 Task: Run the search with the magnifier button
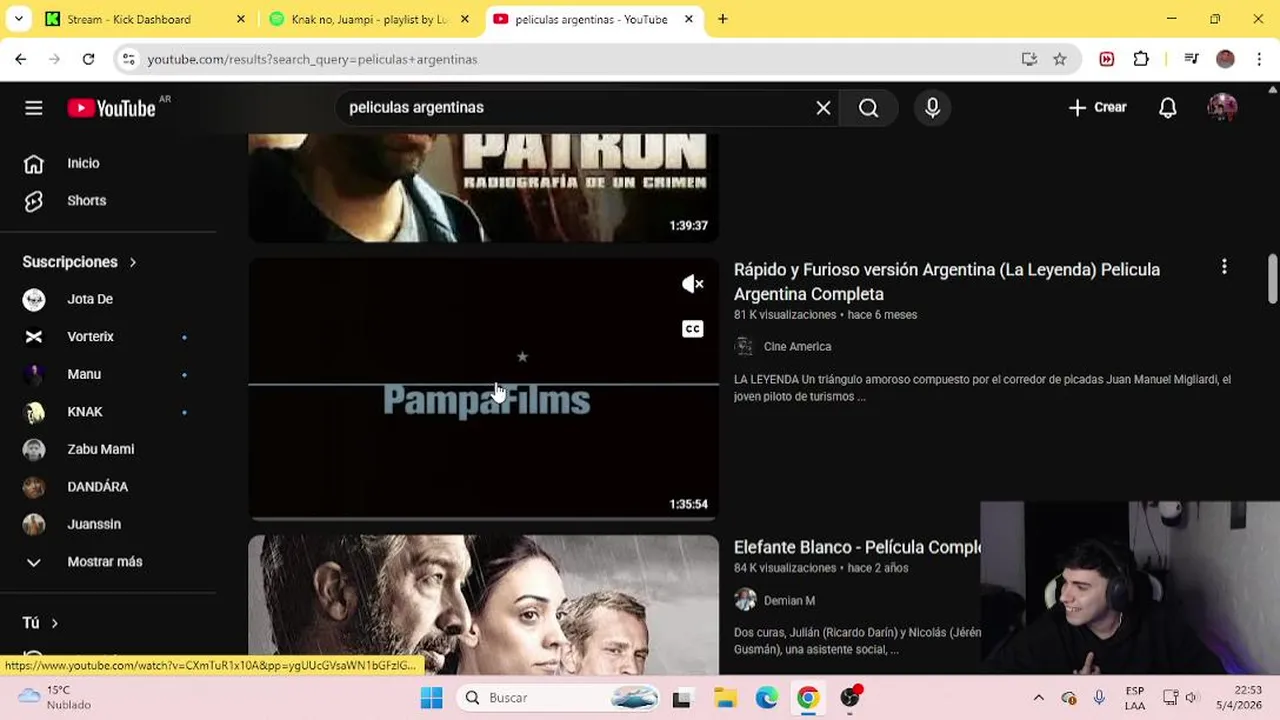point(868,108)
